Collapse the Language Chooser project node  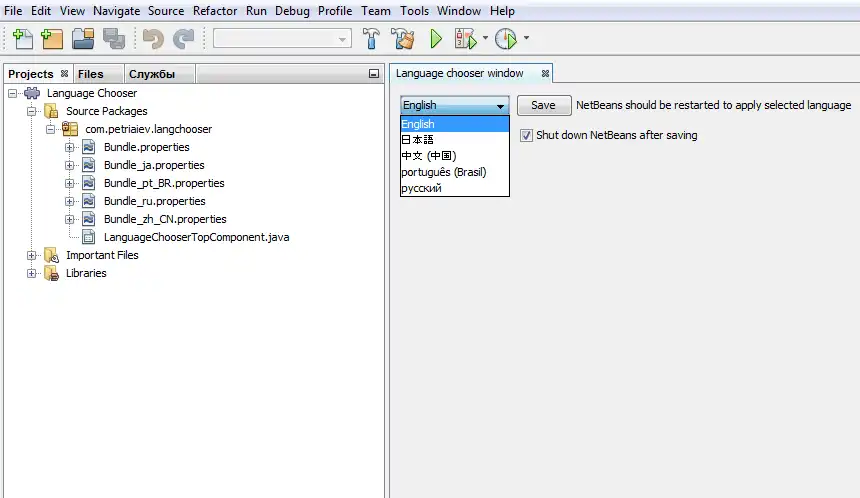(x=13, y=93)
